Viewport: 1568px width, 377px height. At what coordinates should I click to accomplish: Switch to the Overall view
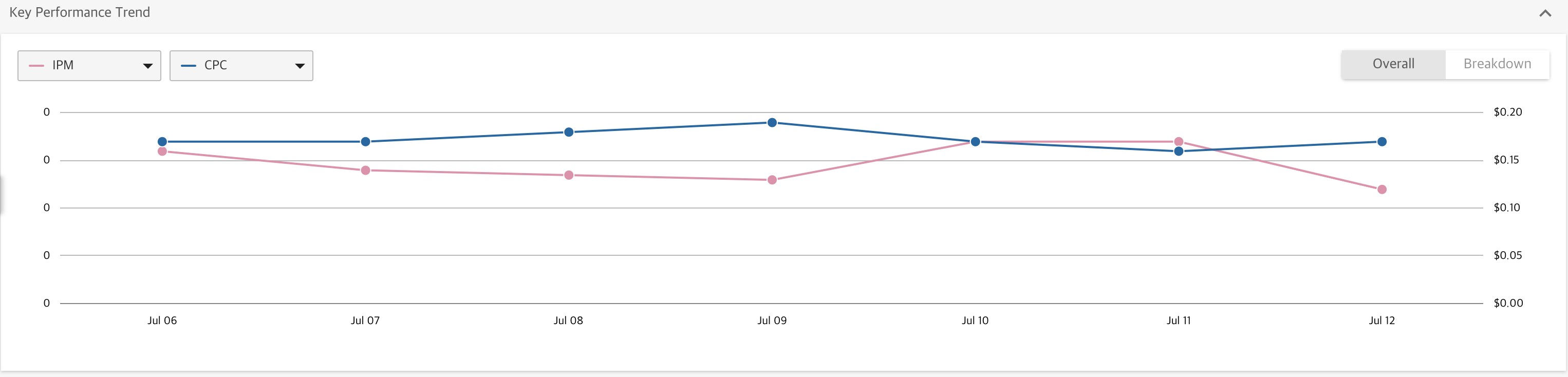1393,64
